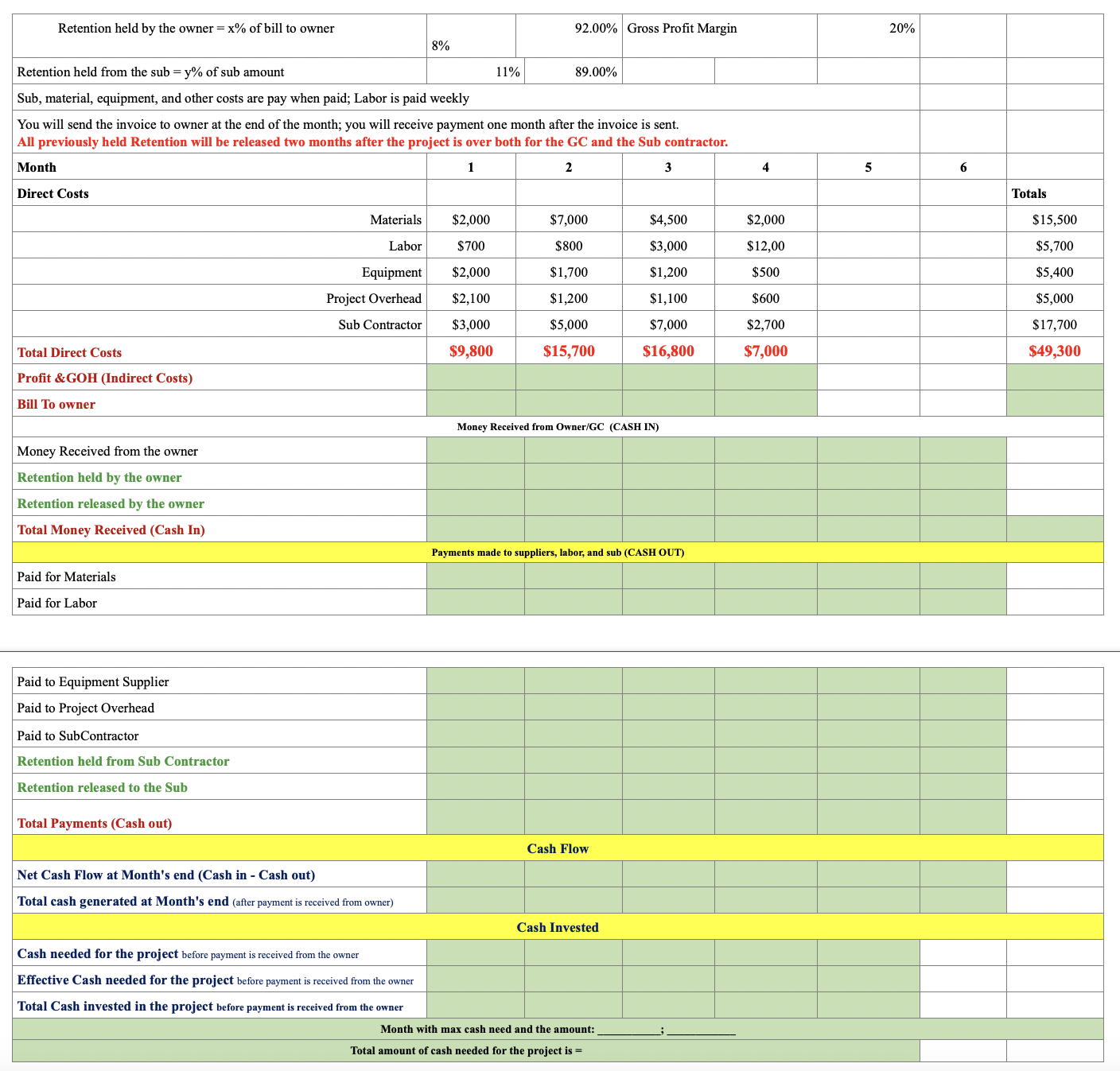This screenshot has height=1071, width=1120.
Task: Click the Labor total $5,700
Action: [x=1055, y=246]
